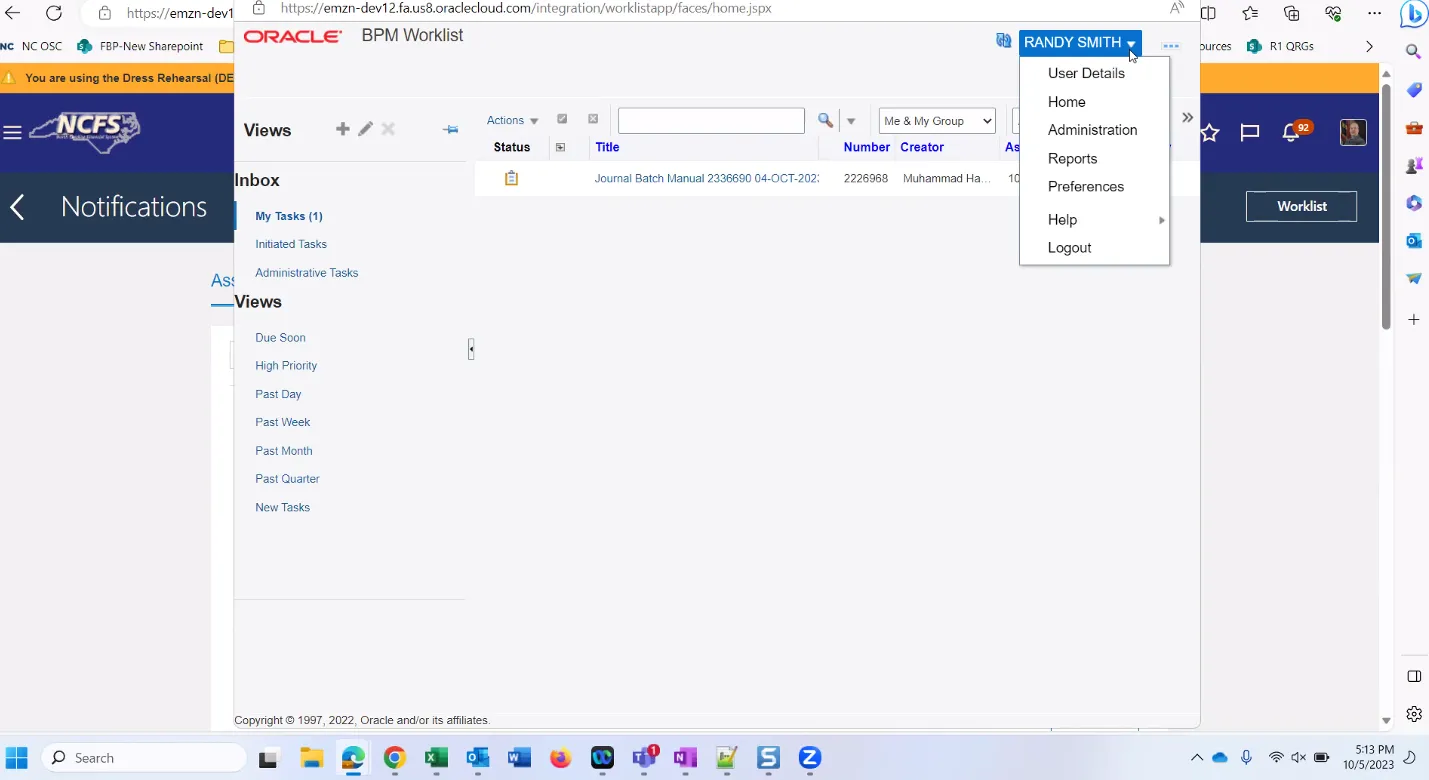Viewport: 1429px width, 780px height.
Task: Click the search magnifier icon
Action: click(x=825, y=121)
